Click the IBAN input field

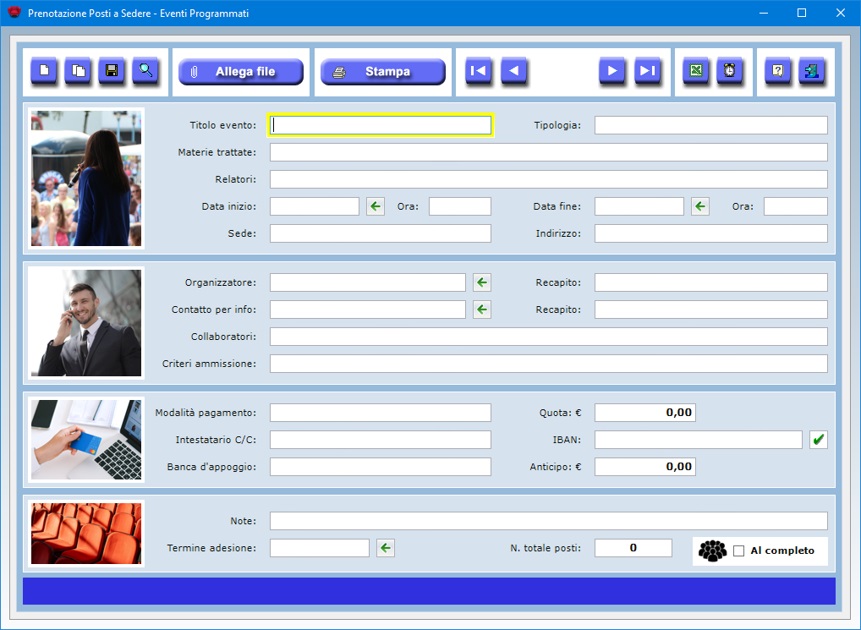[698, 439]
